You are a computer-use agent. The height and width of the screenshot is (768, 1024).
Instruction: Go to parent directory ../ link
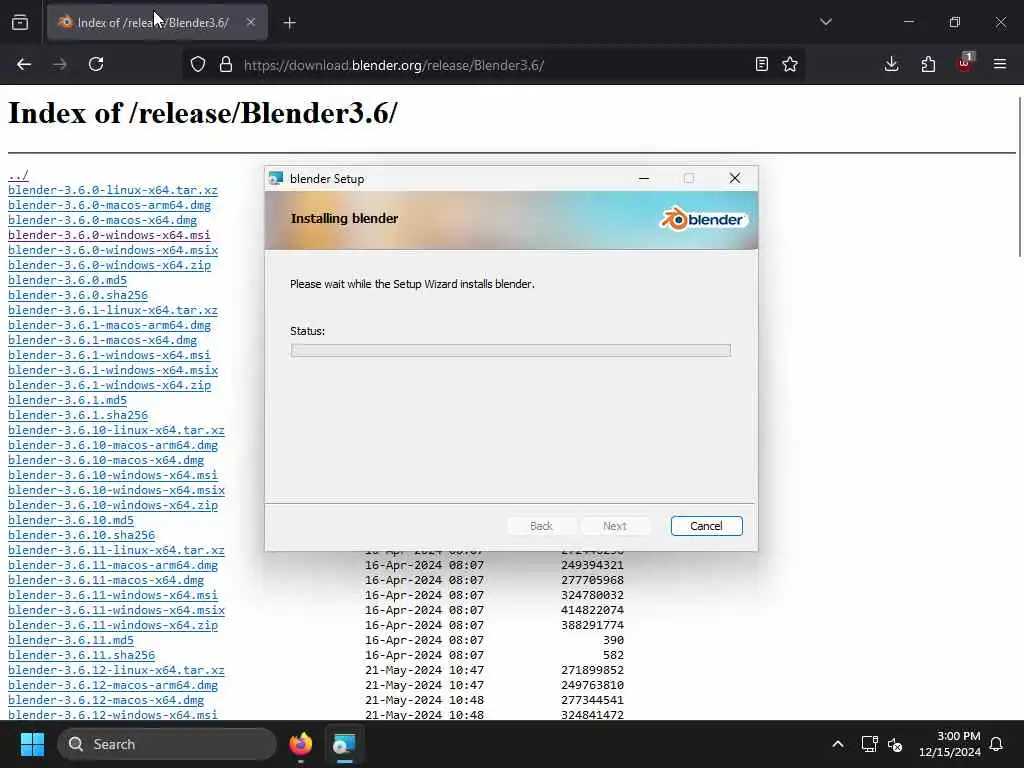(18, 175)
